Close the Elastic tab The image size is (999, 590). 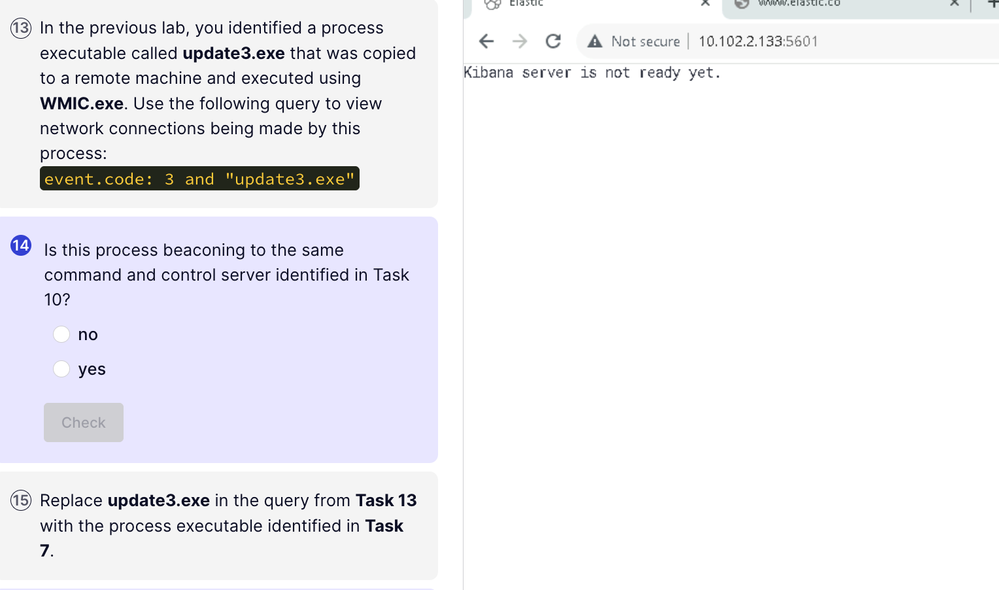pyautogui.click(x=705, y=3)
